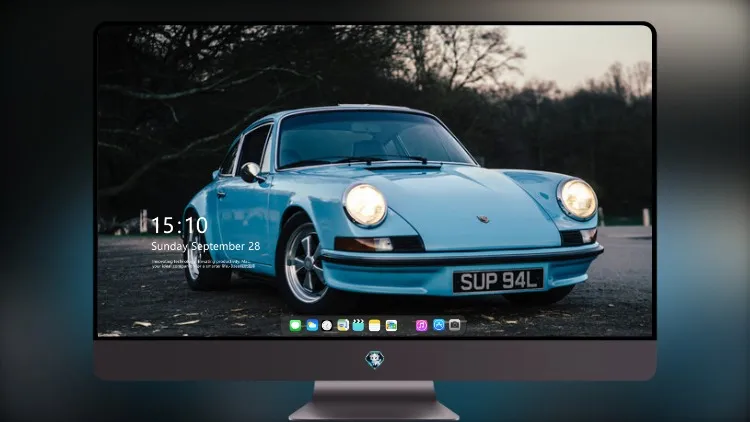The height and width of the screenshot is (422, 750).
Task: Open the pink Music app icon
Action: [421, 326]
